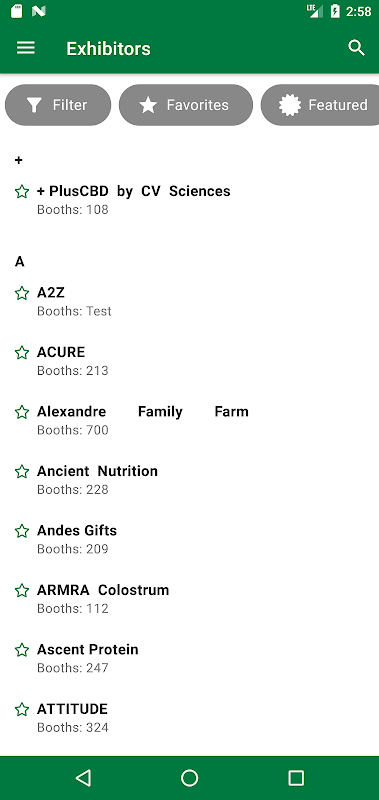Viewport: 379px width, 800px height.
Task: Mark Alexandre Family Farm as favorite
Action: [x=22, y=412]
